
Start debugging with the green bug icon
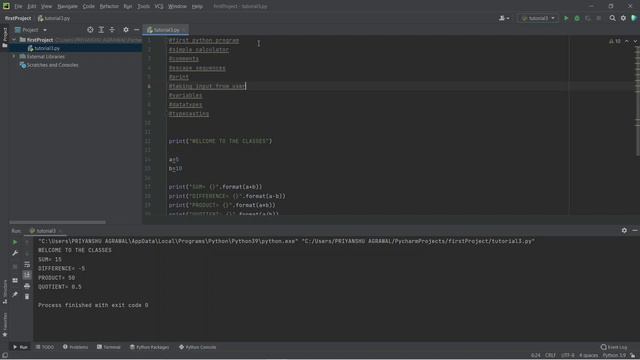(577, 18)
